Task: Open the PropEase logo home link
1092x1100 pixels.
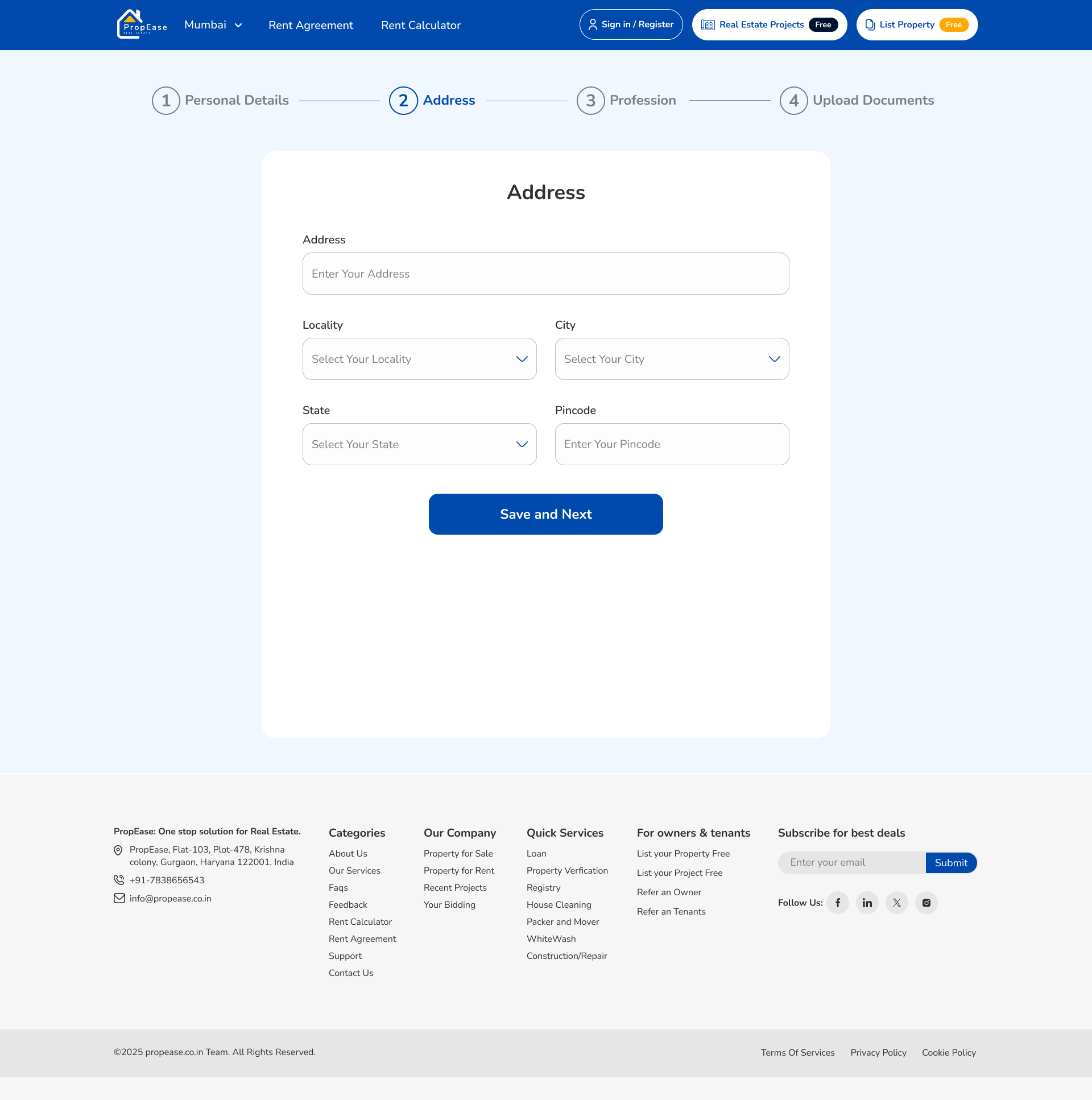Action: click(x=142, y=24)
